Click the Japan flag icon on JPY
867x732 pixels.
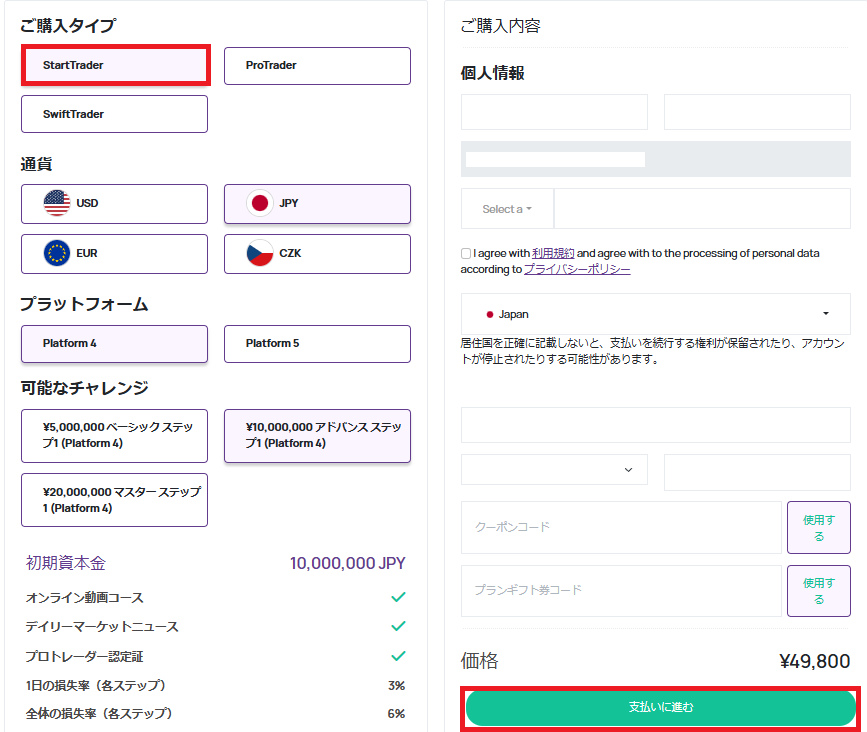tap(260, 203)
